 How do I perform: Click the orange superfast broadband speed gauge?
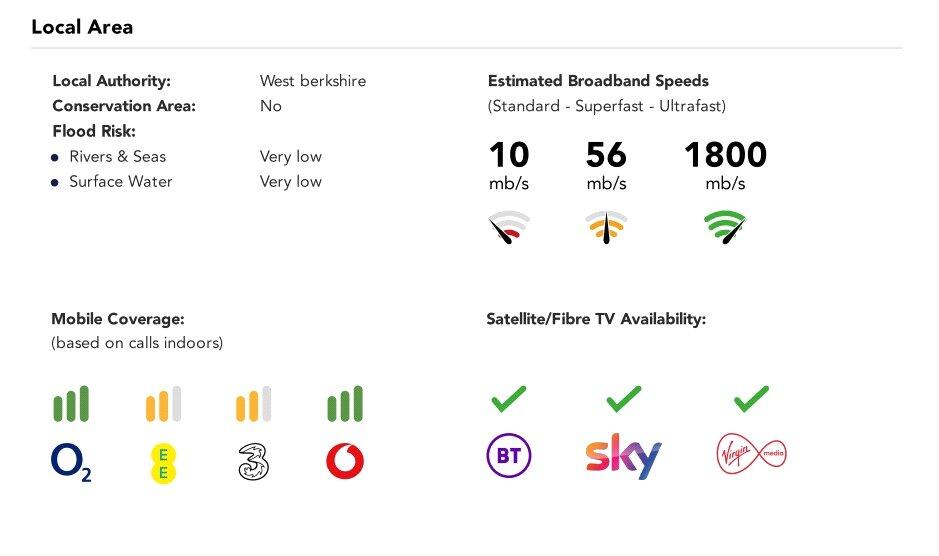point(606,228)
